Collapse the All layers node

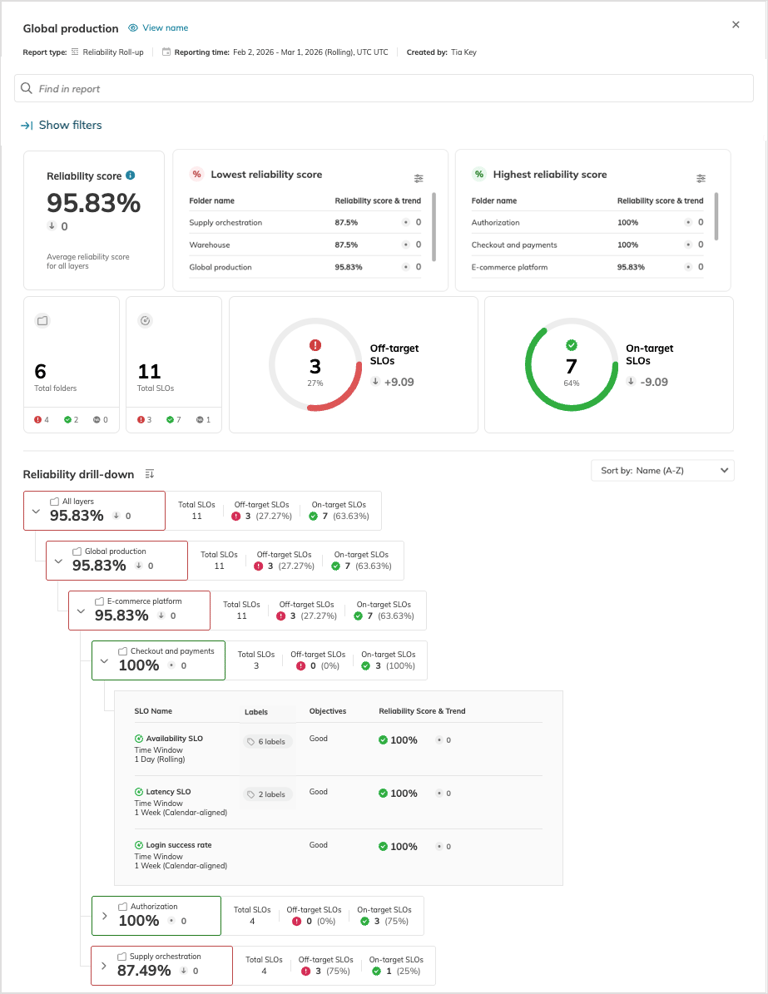[36, 511]
